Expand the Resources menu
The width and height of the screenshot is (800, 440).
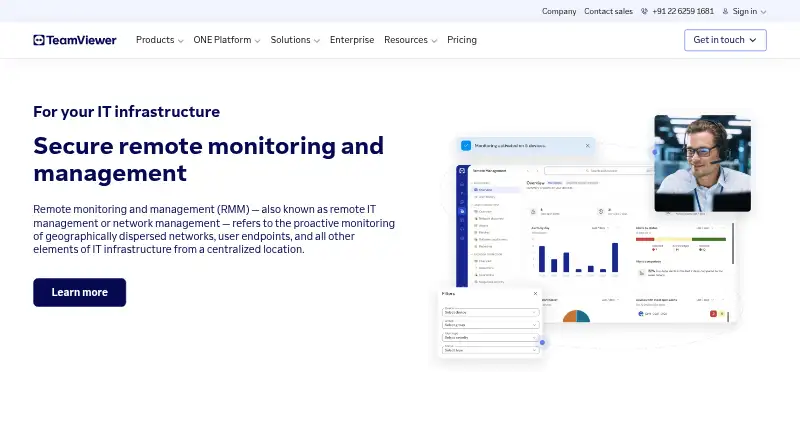pyautogui.click(x=410, y=40)
